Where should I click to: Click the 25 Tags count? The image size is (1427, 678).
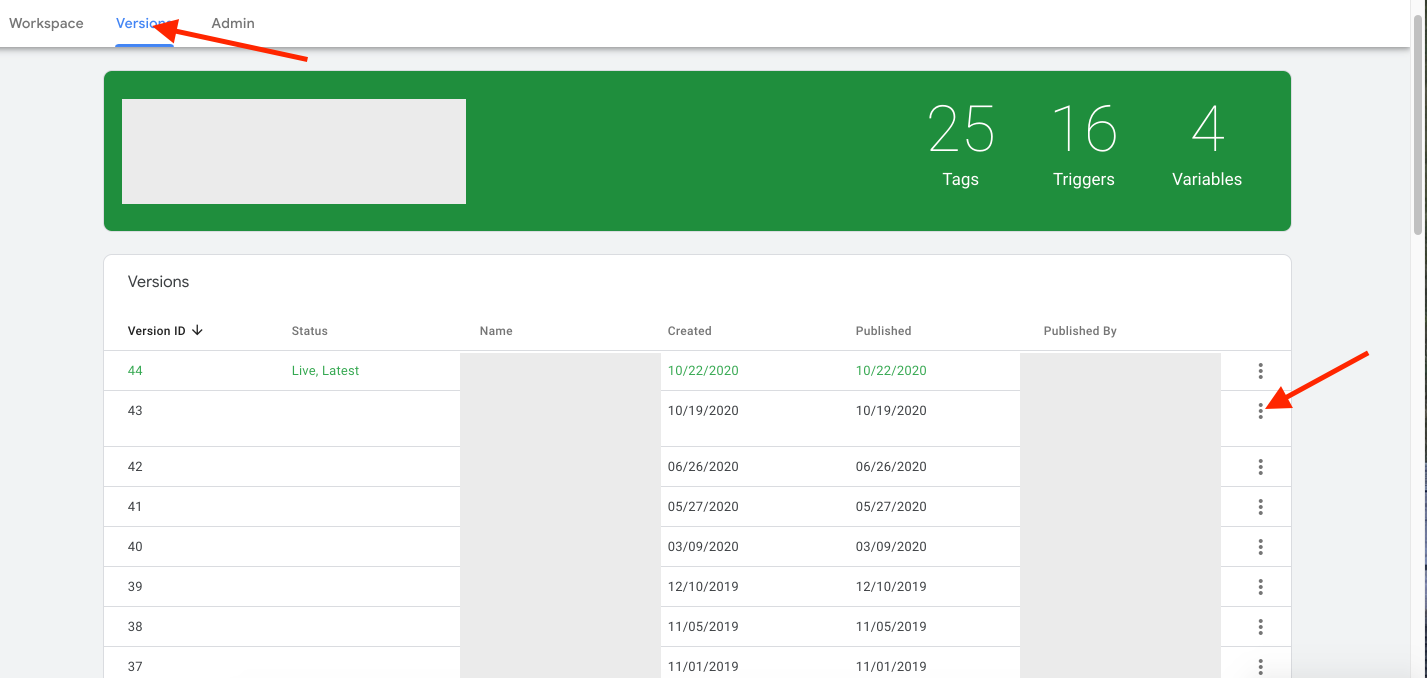(960, 145)
